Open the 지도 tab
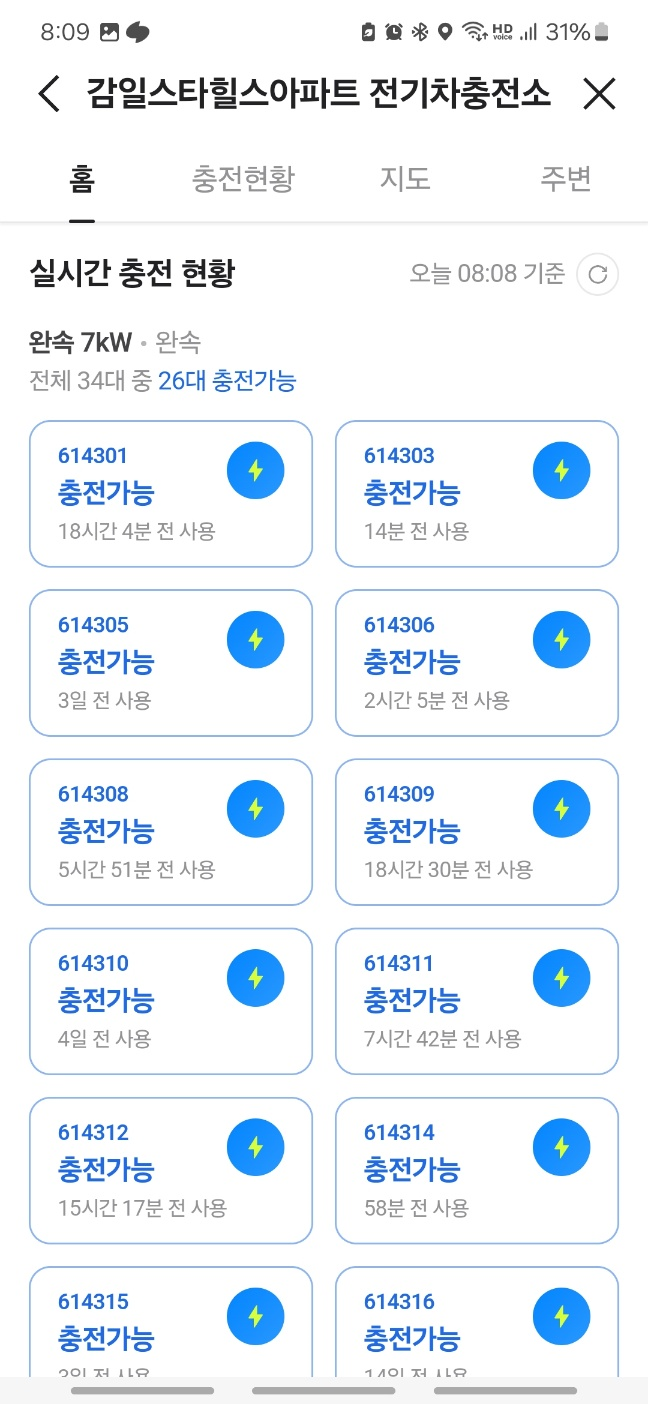Screen dimensions: 648x1404 click(x=405, y=178)
